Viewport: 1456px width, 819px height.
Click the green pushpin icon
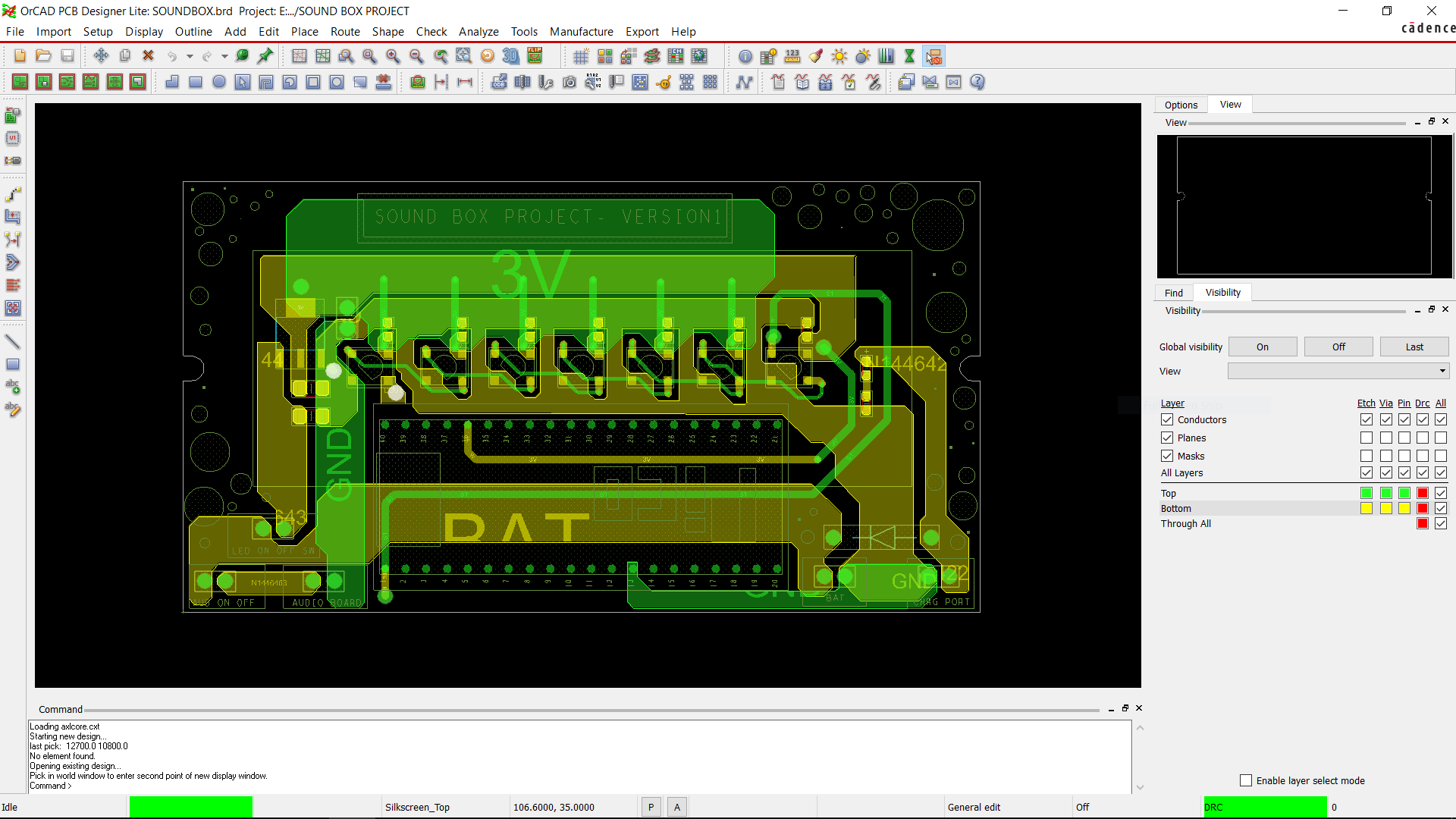pyautogui.click(x=265, y=56)
